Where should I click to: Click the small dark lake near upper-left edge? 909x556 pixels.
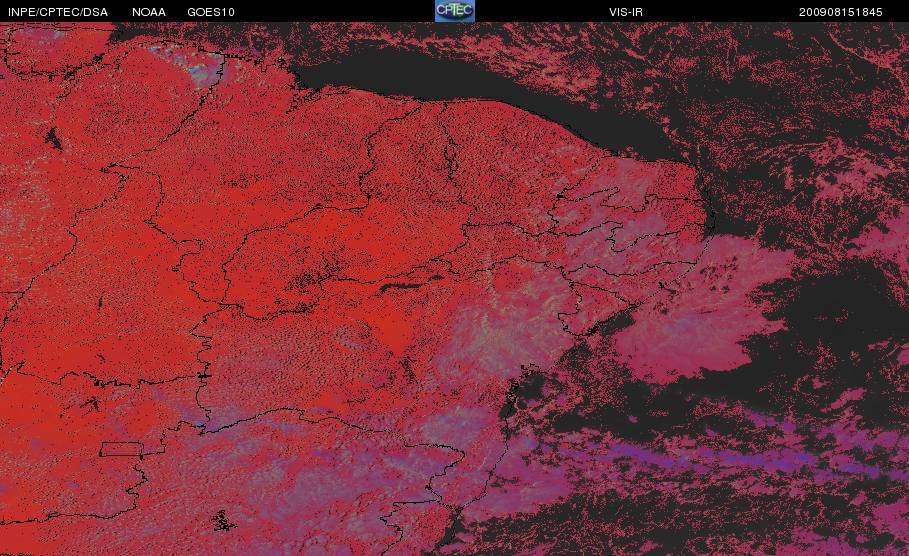click(x=53, y=138)
